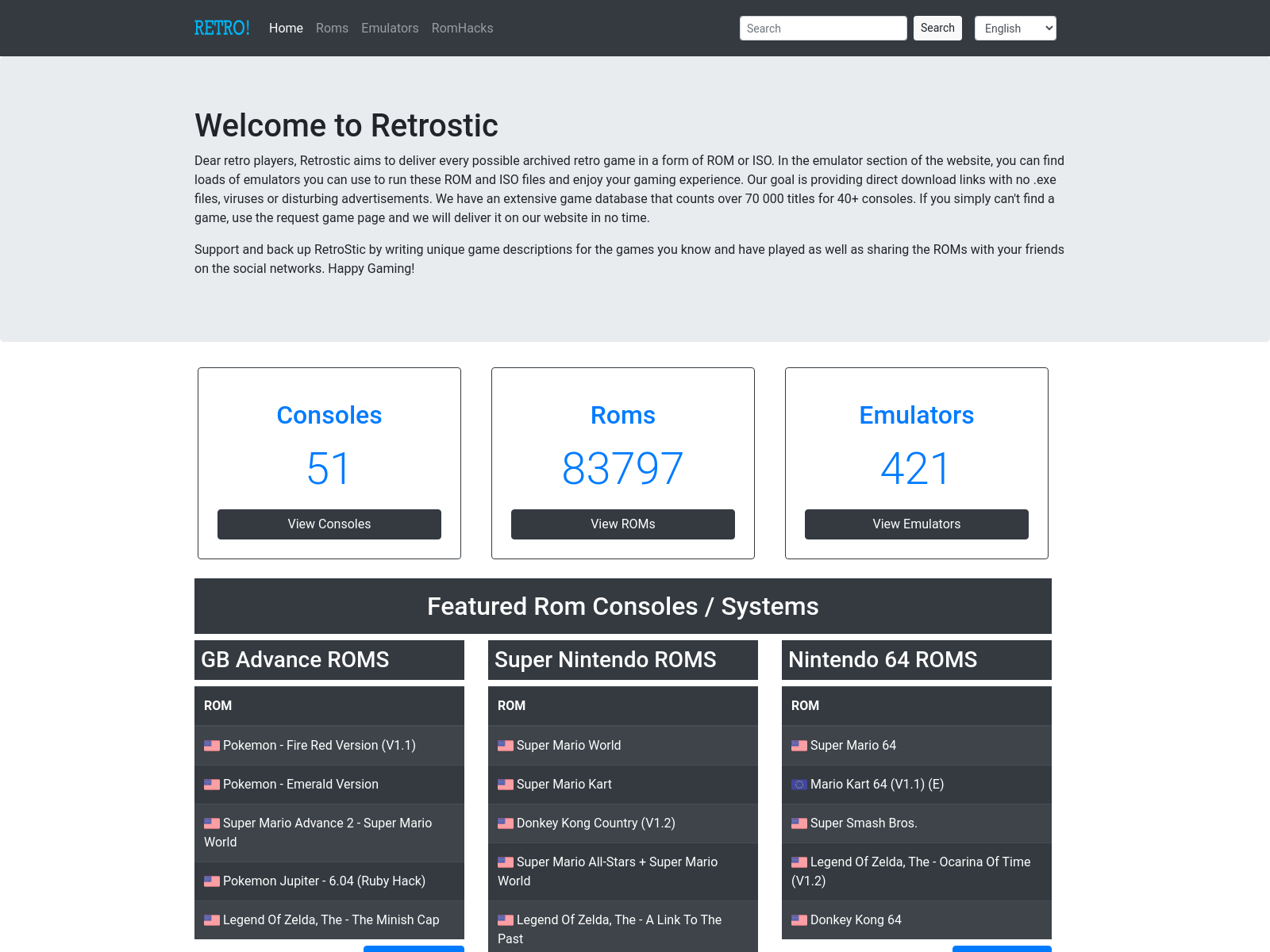
Task: Click the View Emulators button
Action: pos(917,524)
